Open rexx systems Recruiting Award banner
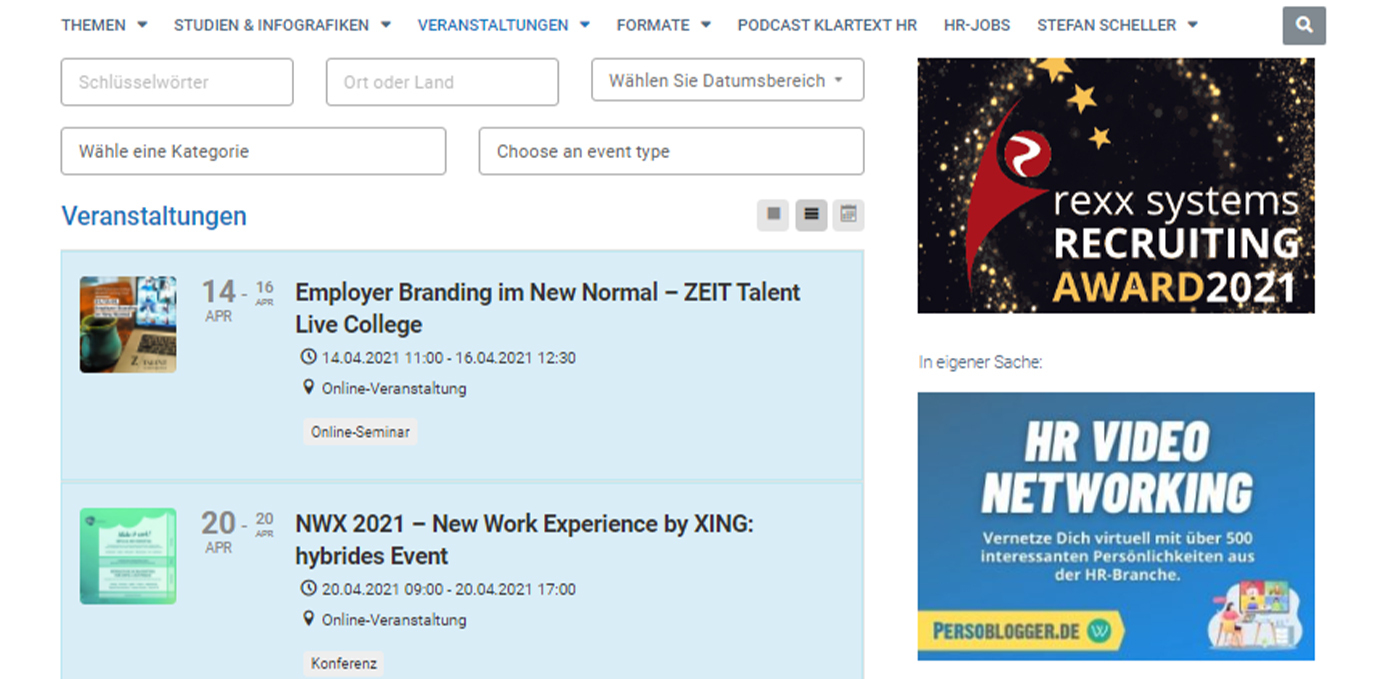Screen dimensions: 1396x679 (x=1116, y=185)
